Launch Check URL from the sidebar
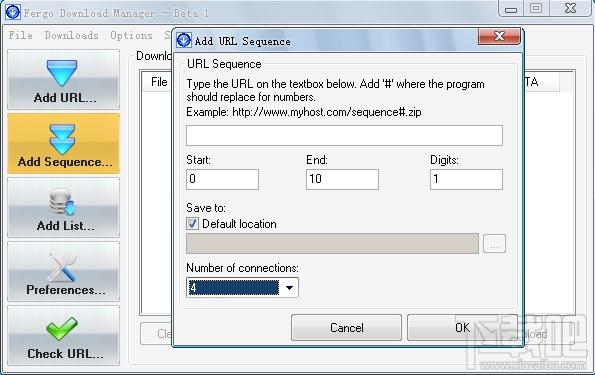 click(x=63, y=336)
